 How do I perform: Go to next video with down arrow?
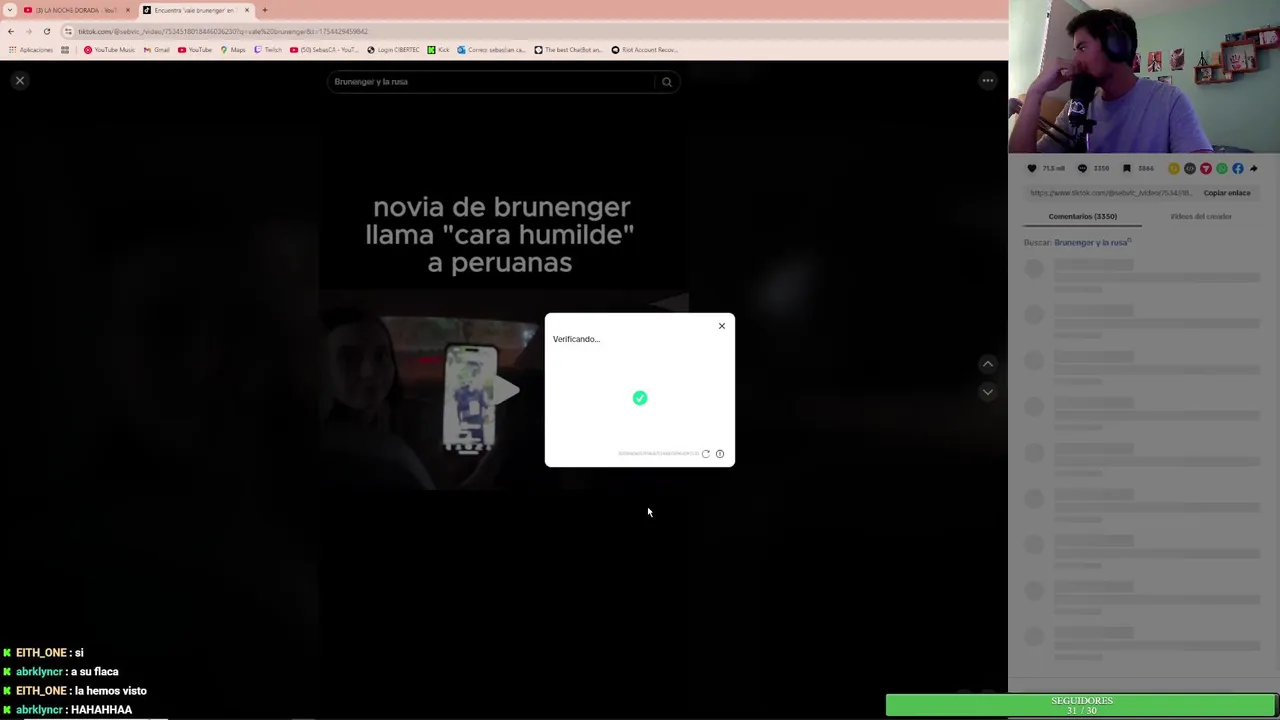click(x=987, y=392)
